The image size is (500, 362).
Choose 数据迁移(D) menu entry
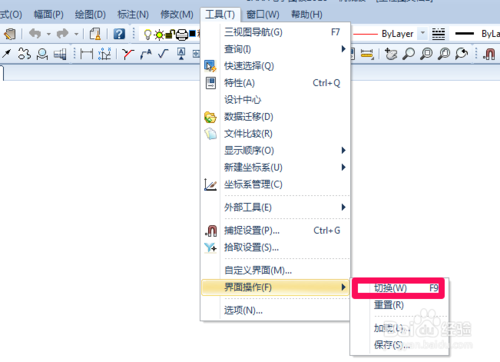coord(275,117)
